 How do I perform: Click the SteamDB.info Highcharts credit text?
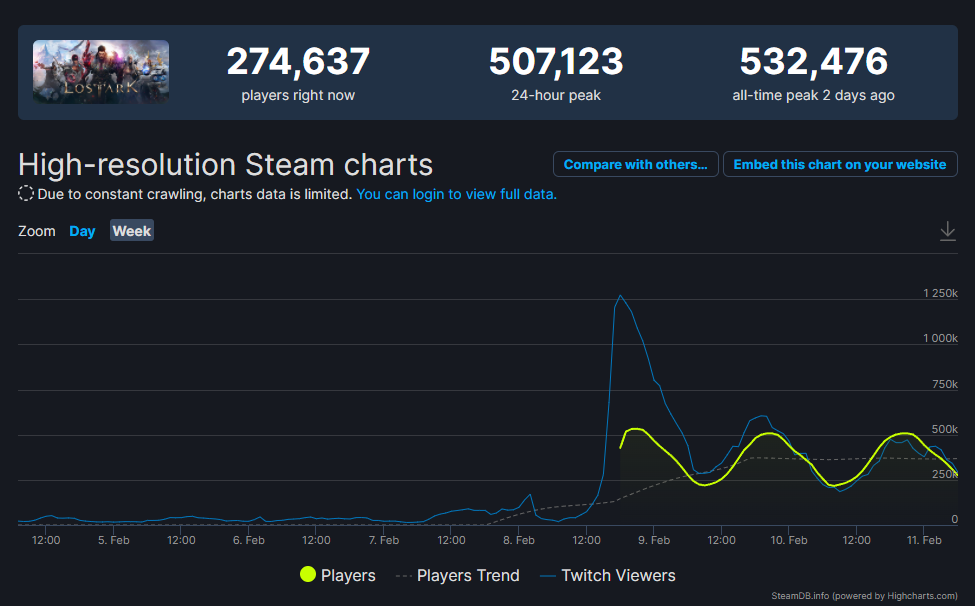(x=864, y=595)
